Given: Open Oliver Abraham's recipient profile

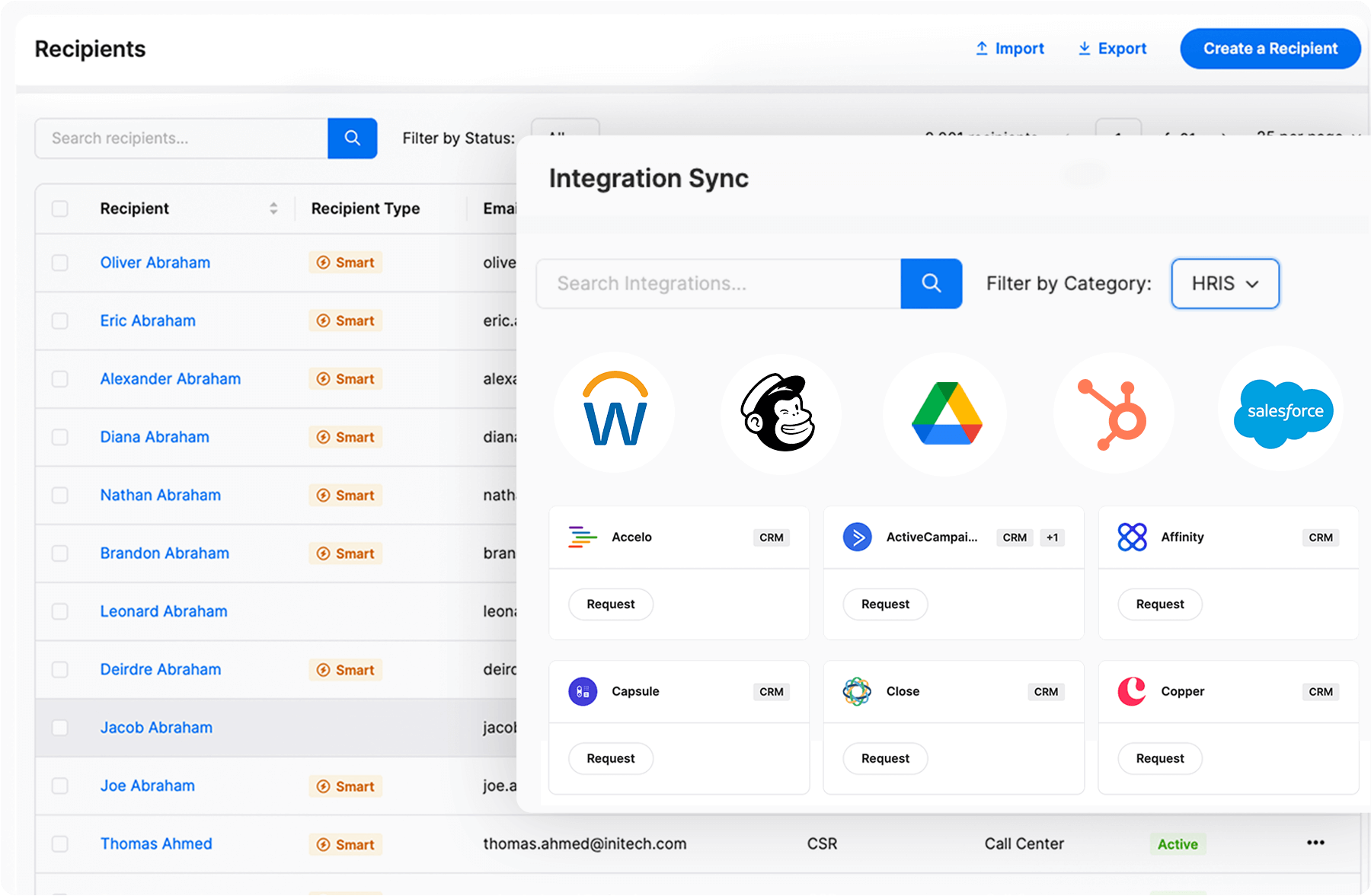Looking at the screenshot, I should pyautogui.click(x=155, y=263).
